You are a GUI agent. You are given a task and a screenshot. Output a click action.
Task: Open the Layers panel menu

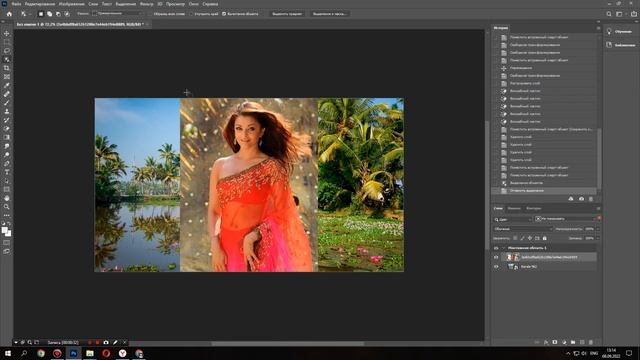598,209
